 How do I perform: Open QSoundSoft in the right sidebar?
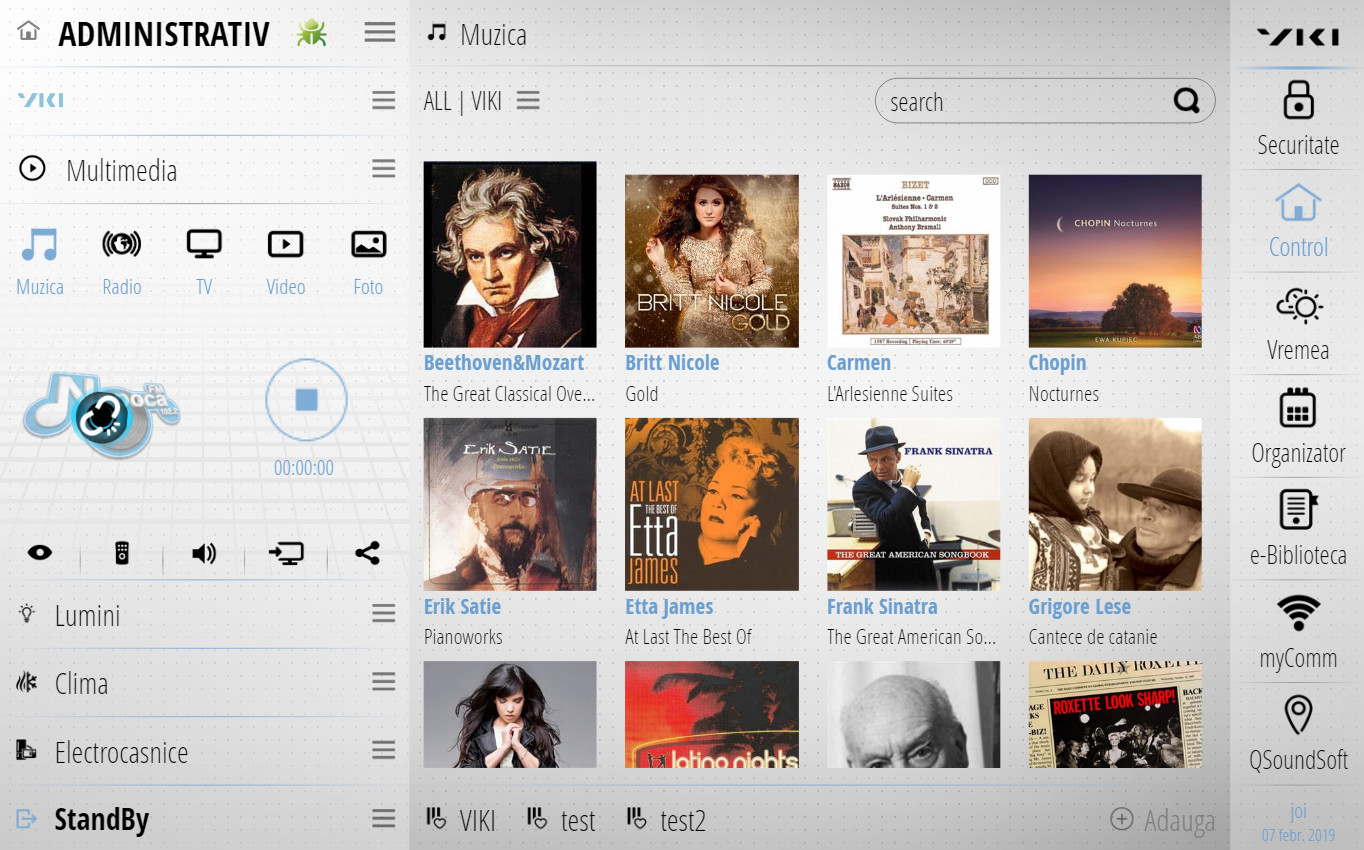coord(1297,732)
